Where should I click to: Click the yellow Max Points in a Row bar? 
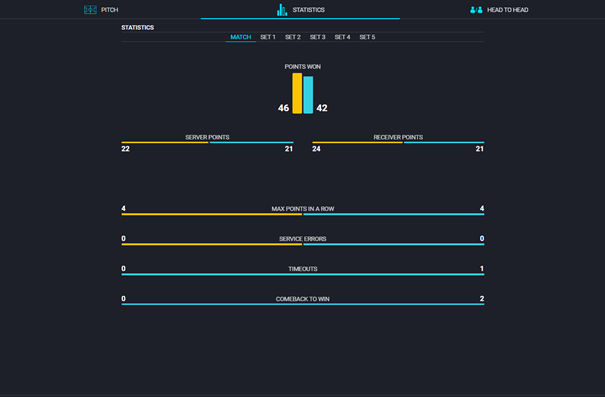(x=212, y=214)
